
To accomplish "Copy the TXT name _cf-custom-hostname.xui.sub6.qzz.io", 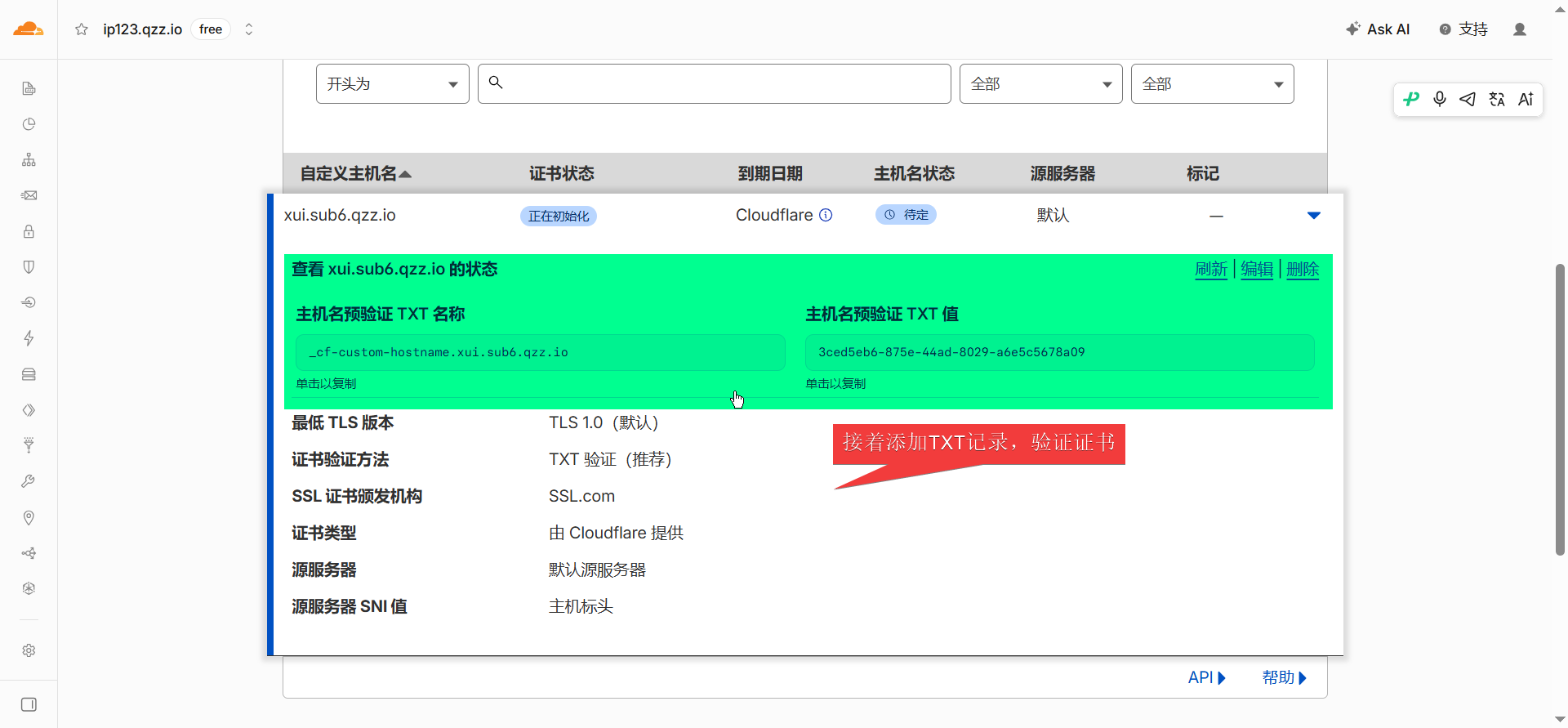I will [x=541, y=352].
